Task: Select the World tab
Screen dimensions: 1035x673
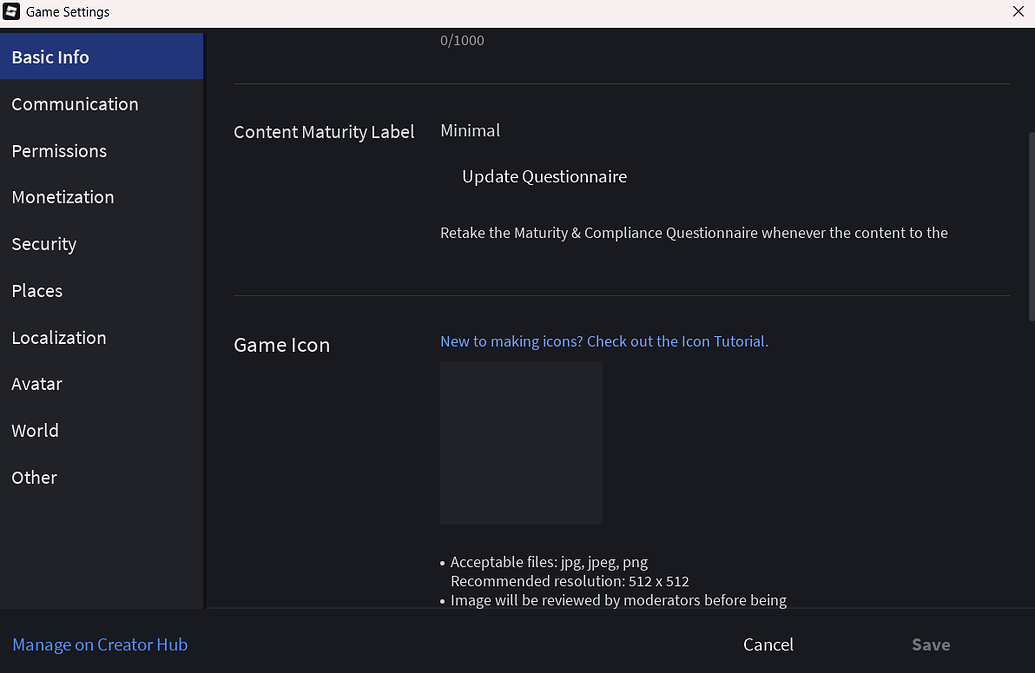Action: (x=102, y=430)
